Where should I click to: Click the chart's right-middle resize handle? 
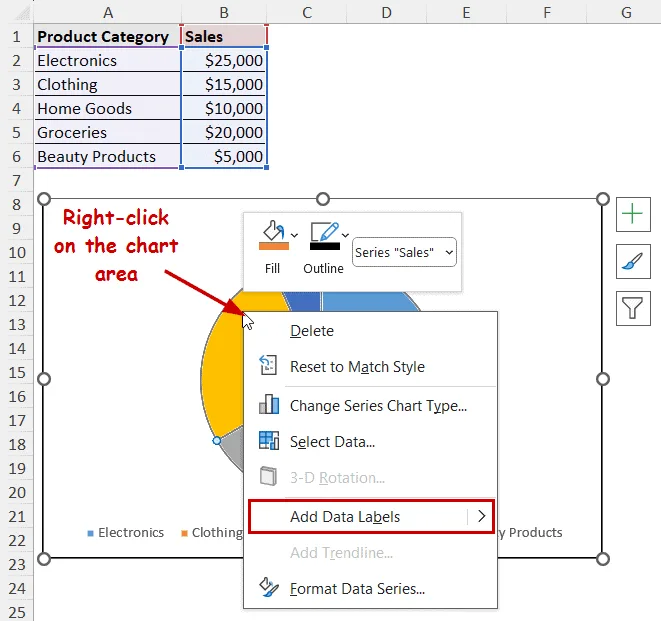pyautogui.click(x=603, y=379)
